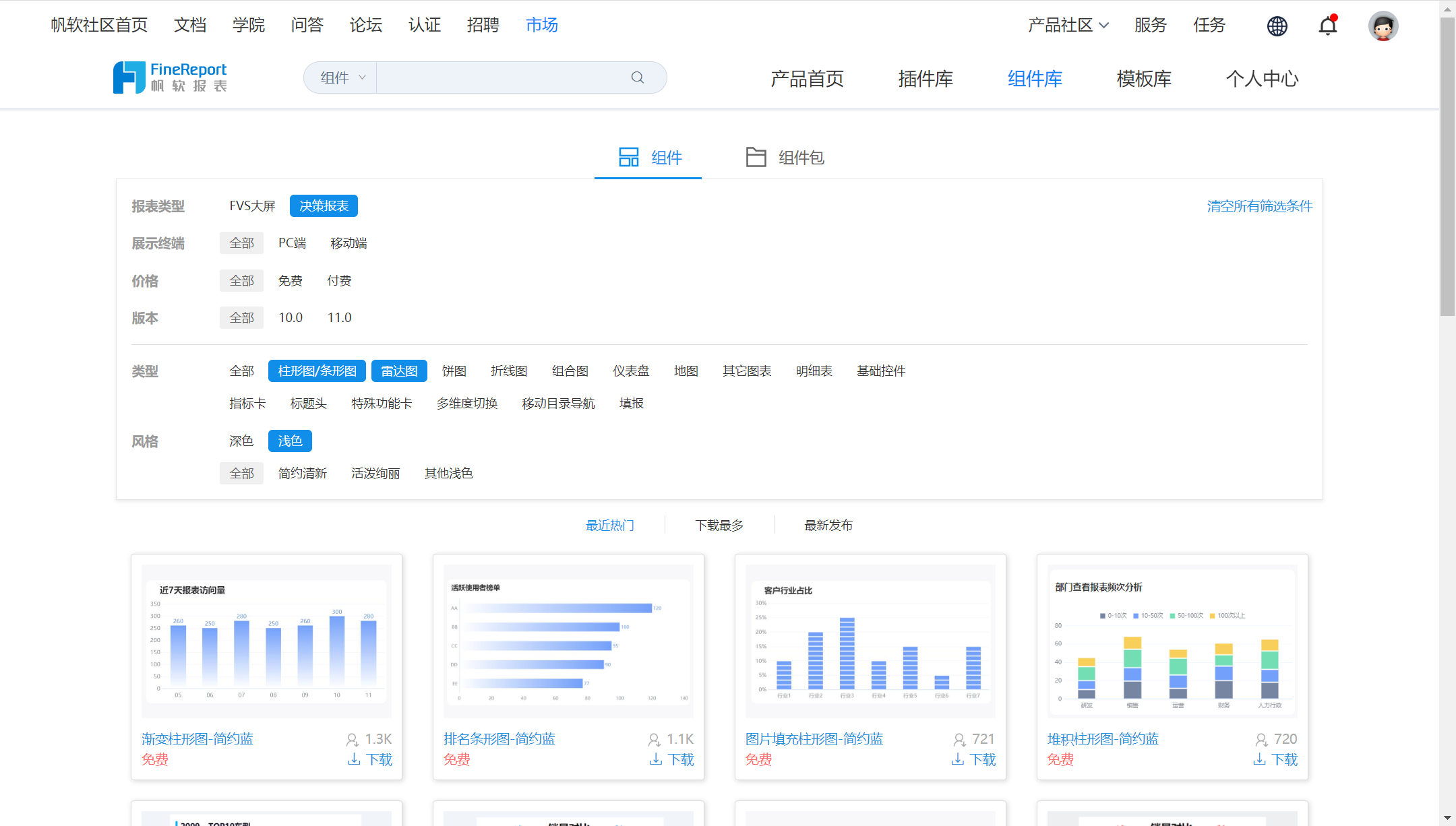Open the notification bell
The height and width of the screenshot is (826, 1456).
click(1327, 26)
